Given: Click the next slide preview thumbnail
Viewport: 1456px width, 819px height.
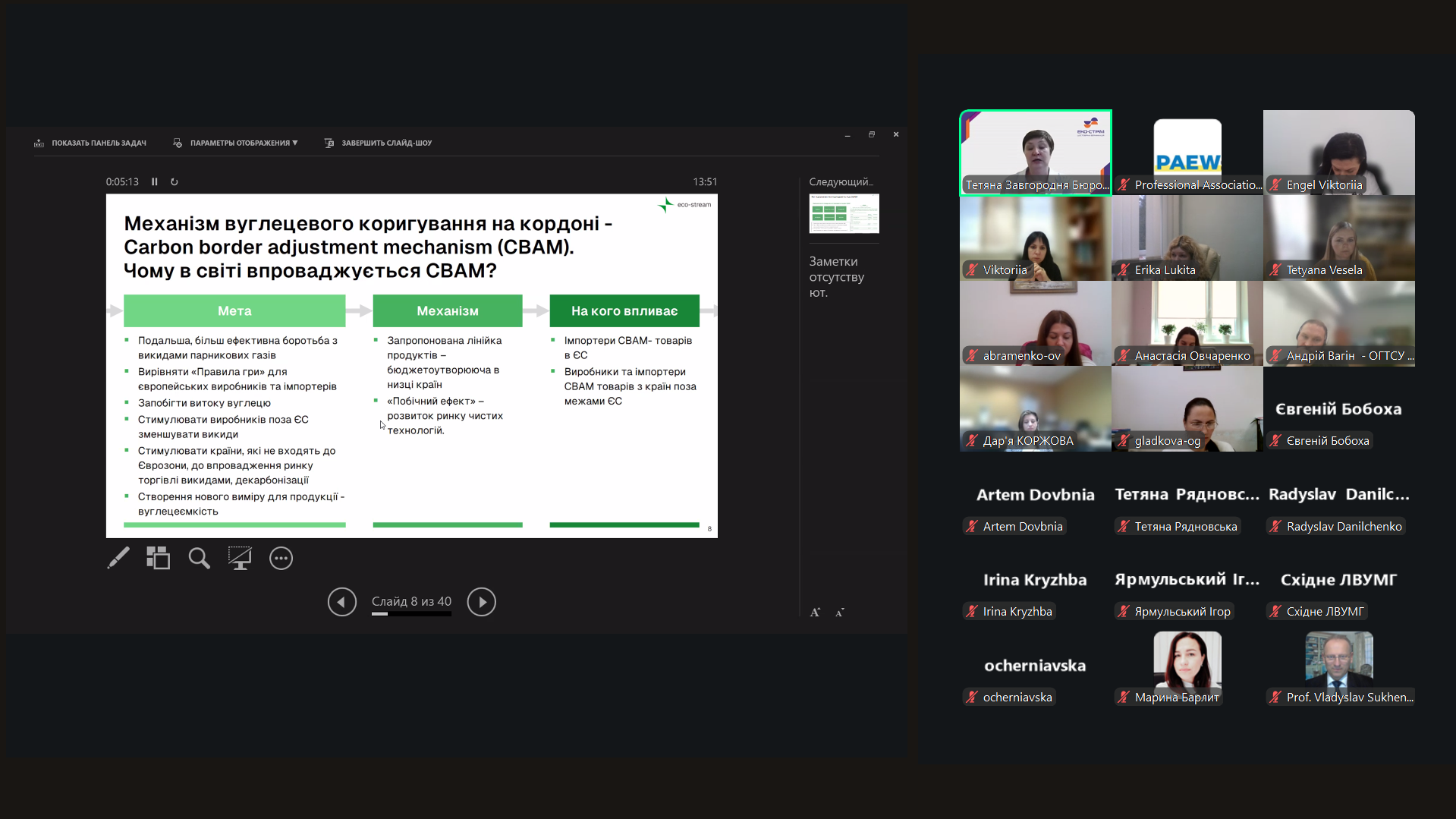Looking at the screenshot, I should 844,213.
